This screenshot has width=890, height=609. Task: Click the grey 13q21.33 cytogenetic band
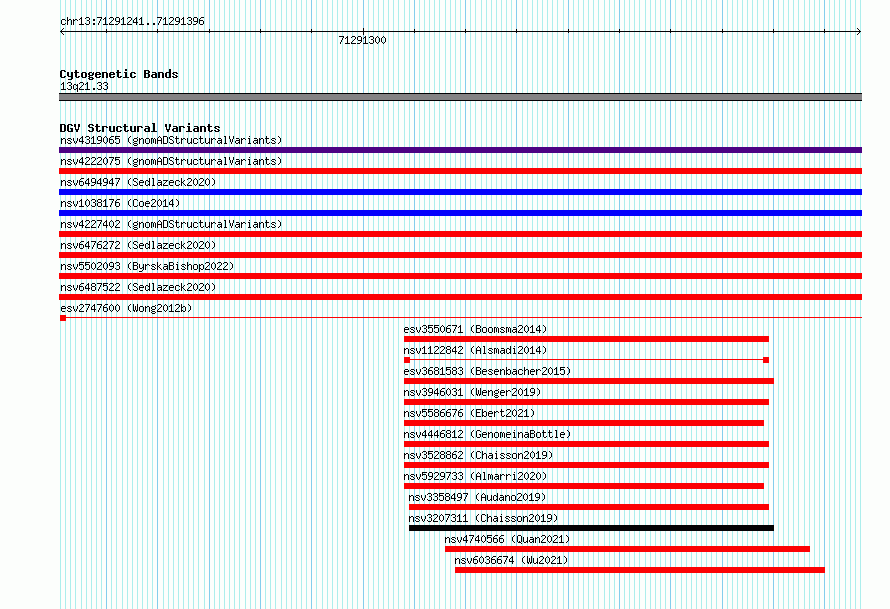point(460,97)
